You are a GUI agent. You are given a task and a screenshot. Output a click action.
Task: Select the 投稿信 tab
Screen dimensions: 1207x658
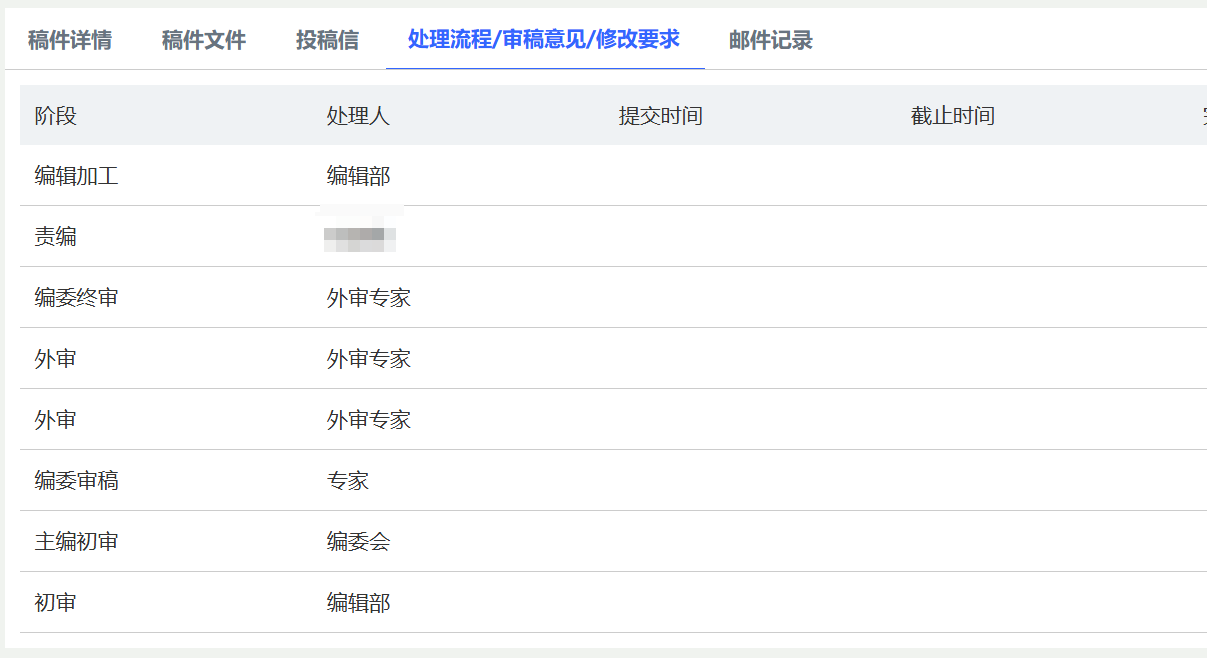click(327, 40)
